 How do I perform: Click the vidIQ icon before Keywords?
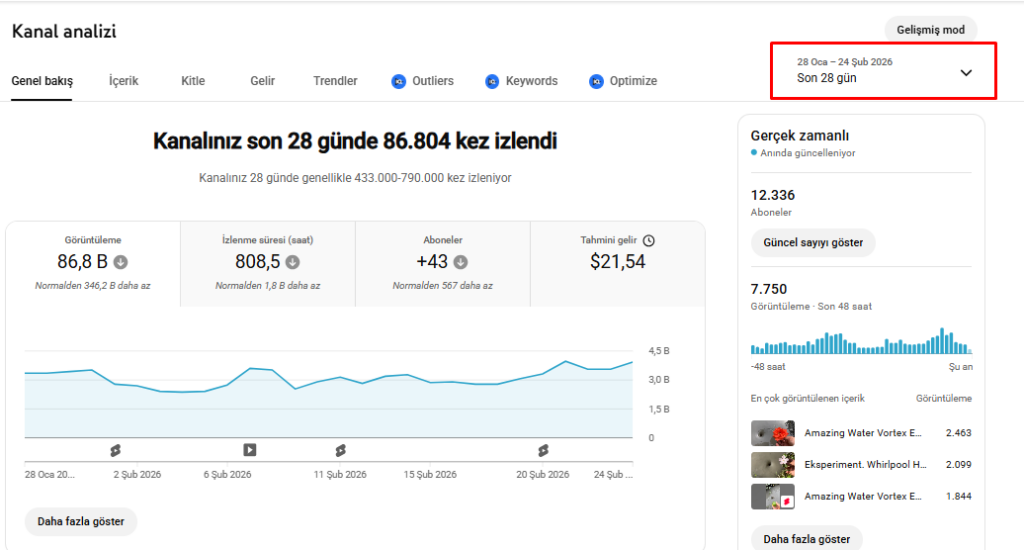click(492, 81)
